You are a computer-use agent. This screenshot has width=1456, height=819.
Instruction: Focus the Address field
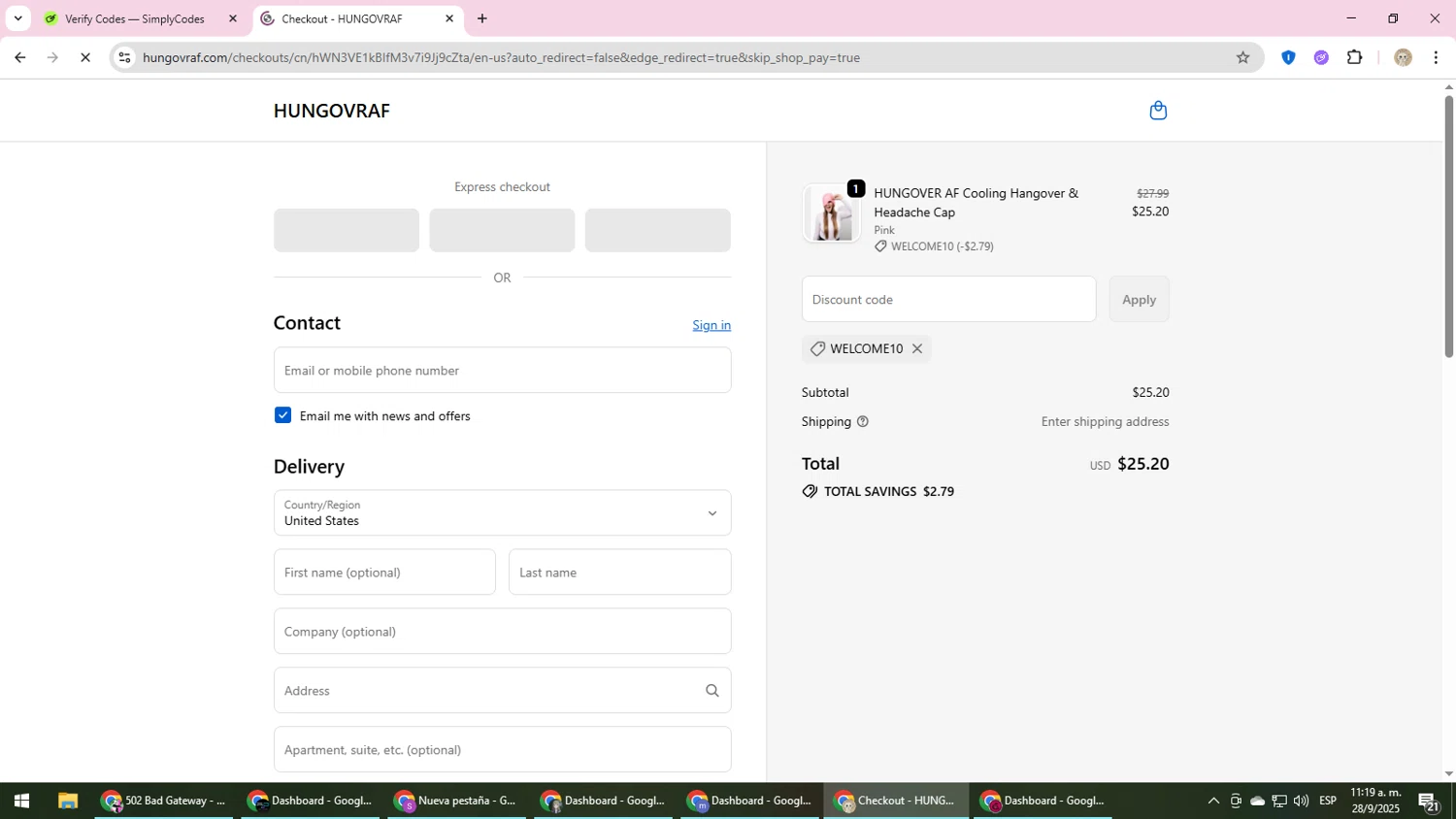(x=502, y=690)
